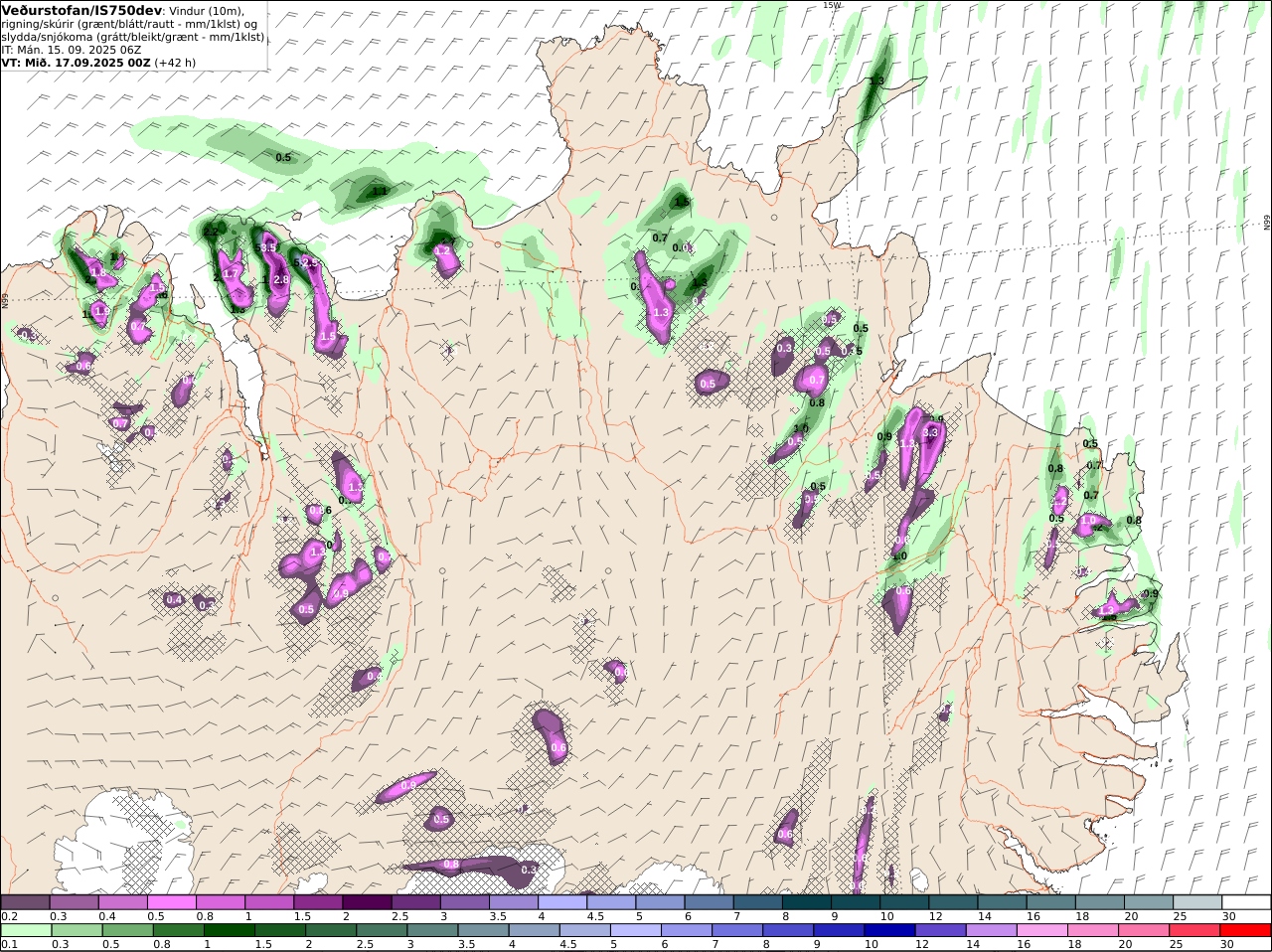The image size is (1272, 952).
Task: Click the dark teal 9 swatch in snow legend
Action: tap(856, 902)
